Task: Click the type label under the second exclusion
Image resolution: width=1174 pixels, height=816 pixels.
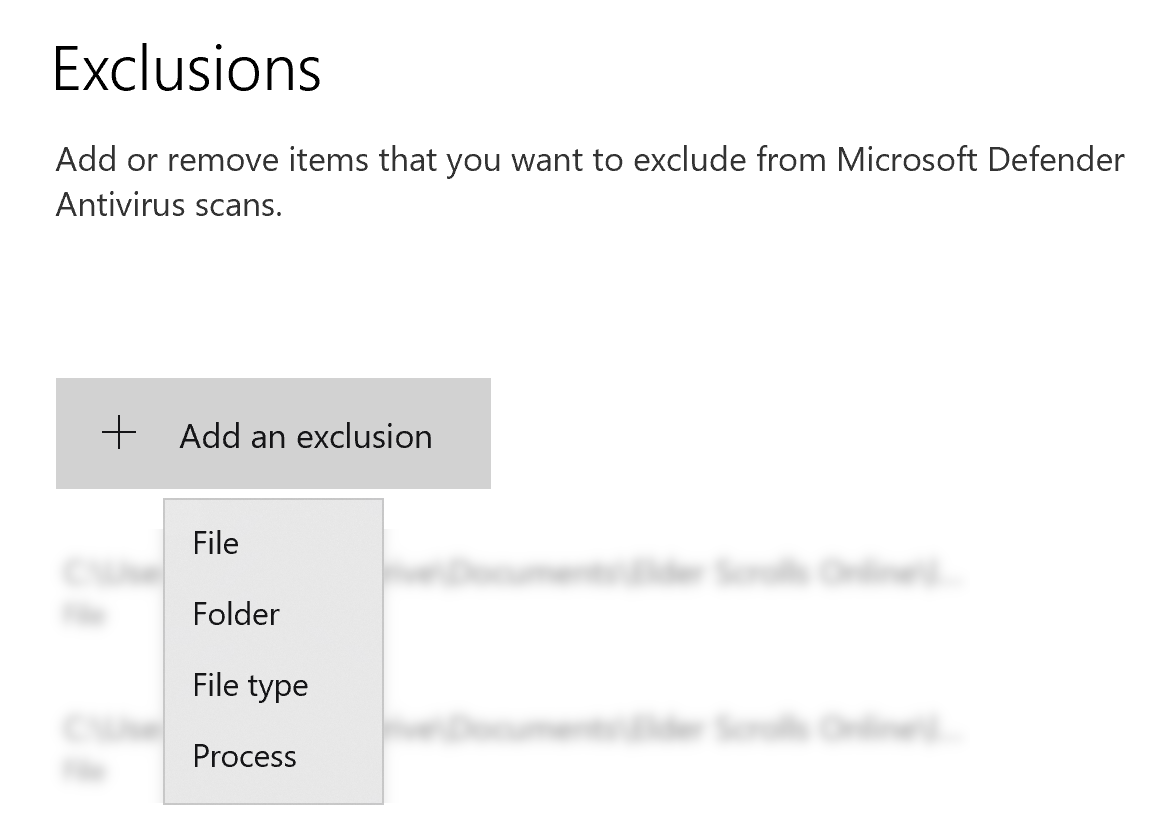Action: [84, 771]
